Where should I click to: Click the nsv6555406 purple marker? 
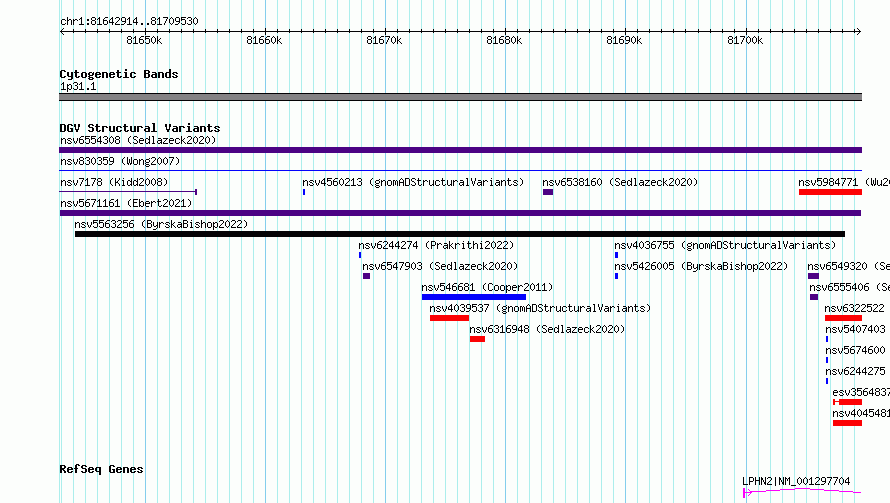click(x=814, y=297)
